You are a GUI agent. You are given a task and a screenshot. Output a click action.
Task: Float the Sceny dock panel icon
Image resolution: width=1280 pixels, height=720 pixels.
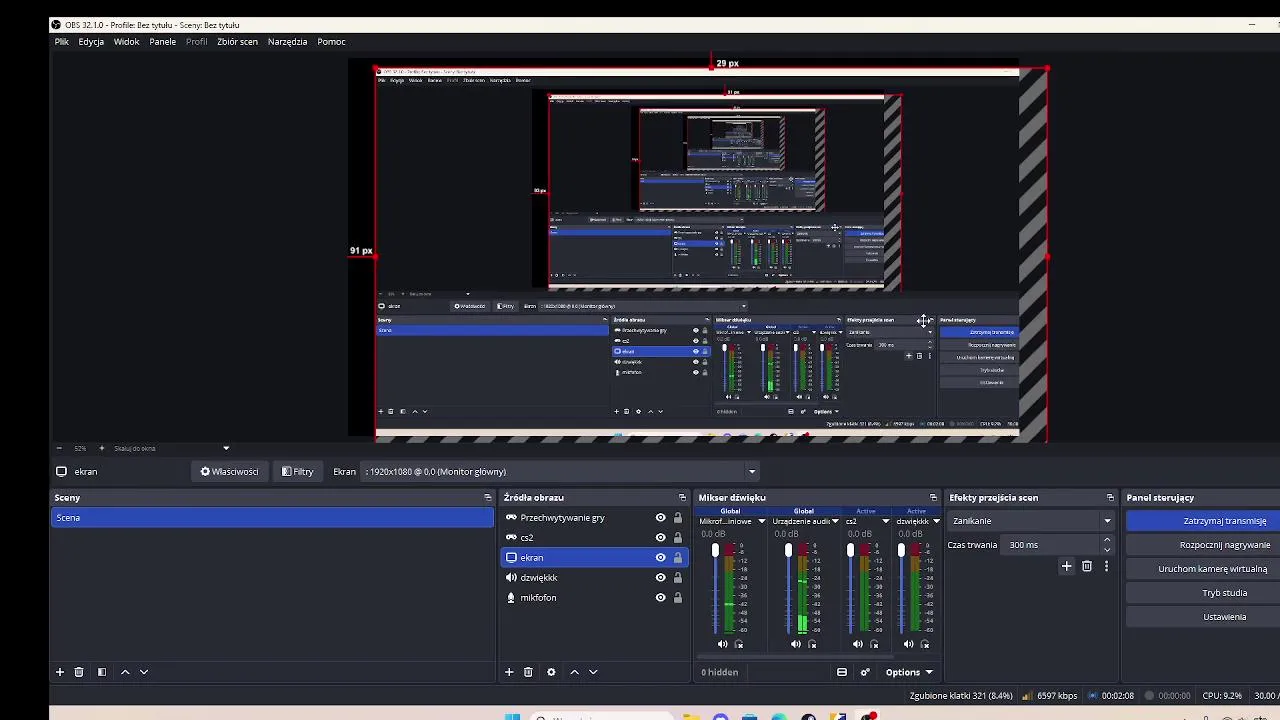(488, 497)
